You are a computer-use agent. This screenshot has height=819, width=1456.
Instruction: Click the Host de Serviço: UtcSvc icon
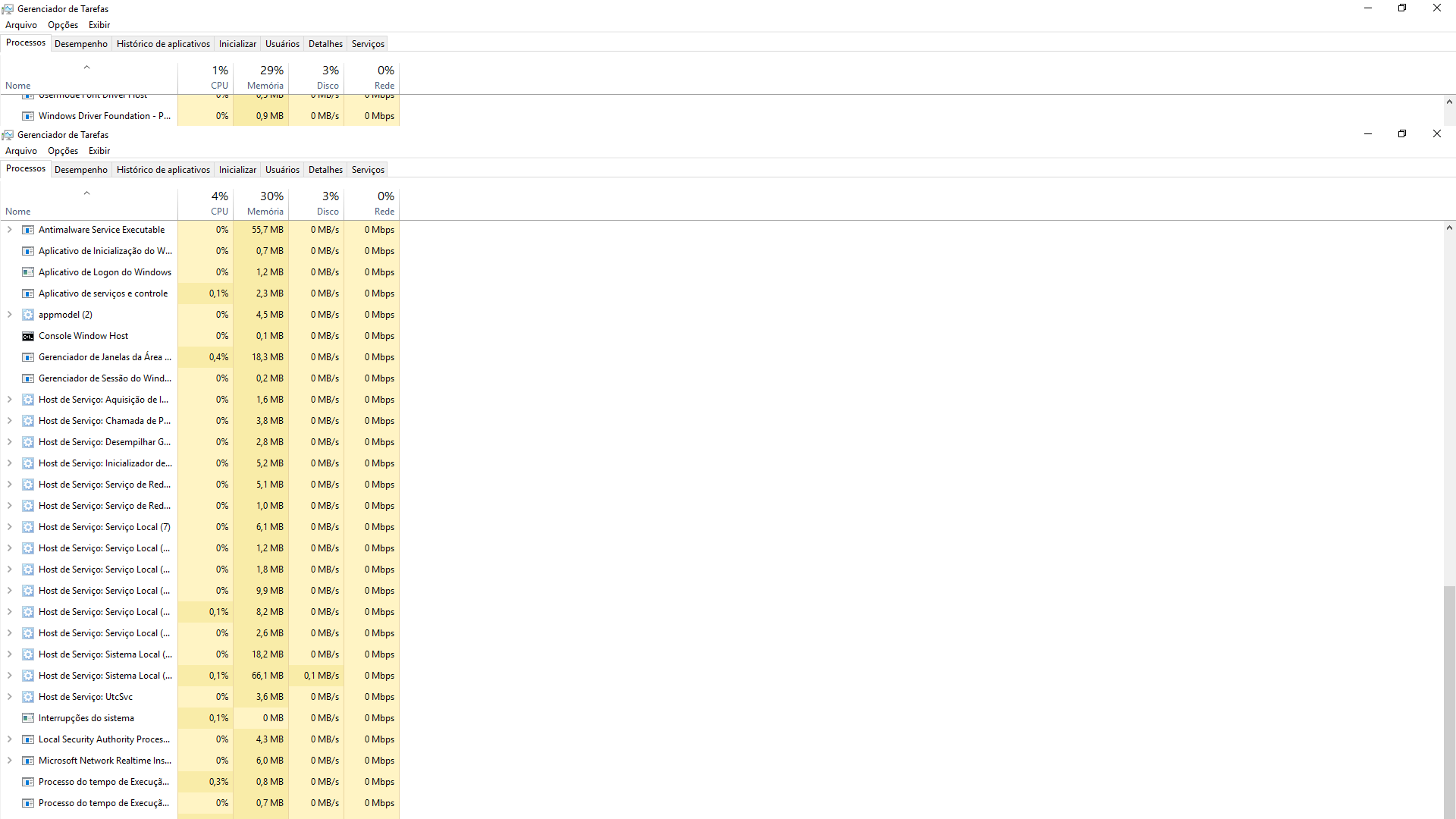28,697
